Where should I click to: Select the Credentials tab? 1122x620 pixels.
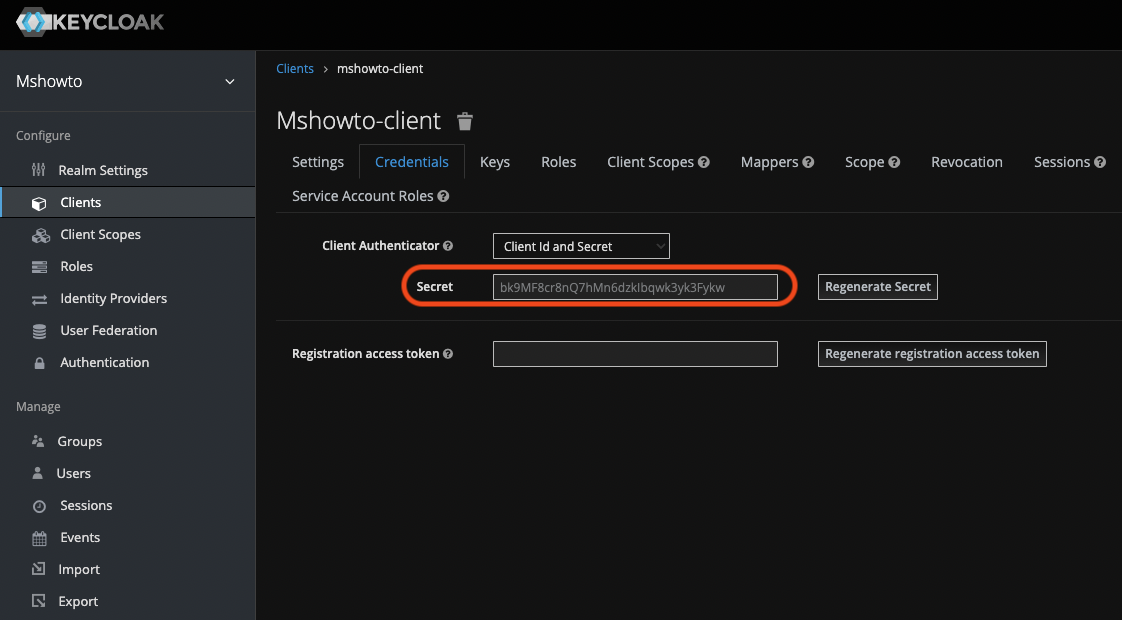coord(411,162)
